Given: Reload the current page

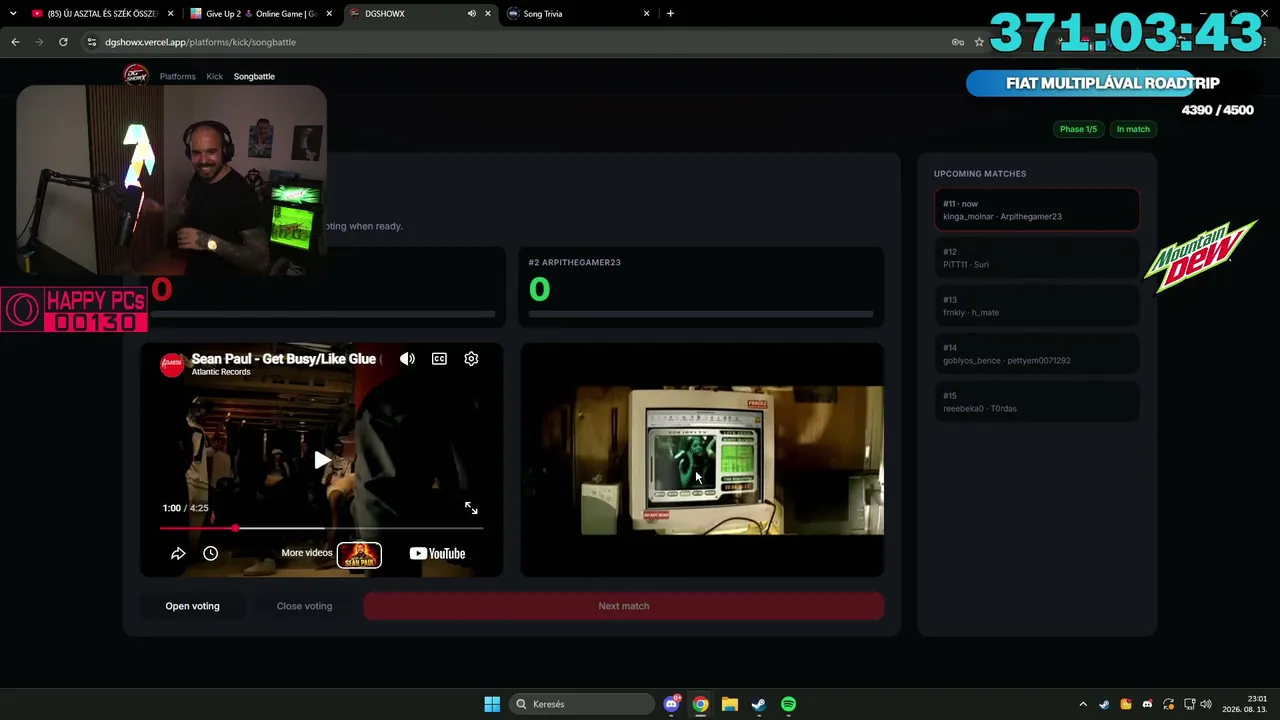Looking at the screenshot, I should (63, 42).
